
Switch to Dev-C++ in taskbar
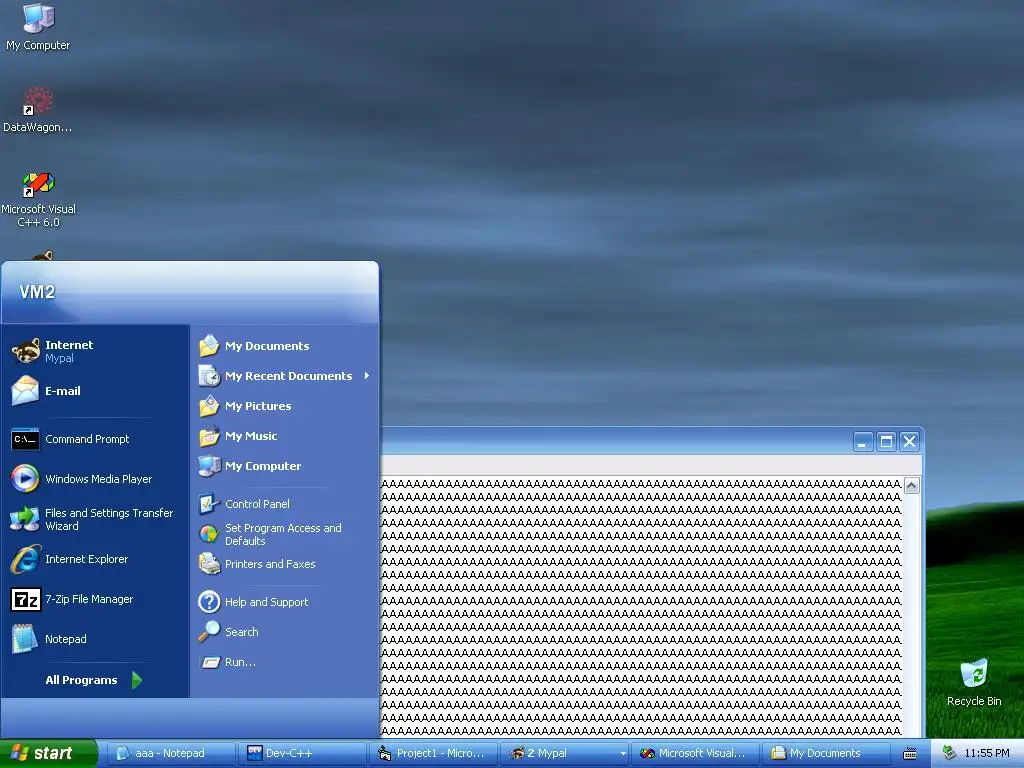(x=302, y=754)
